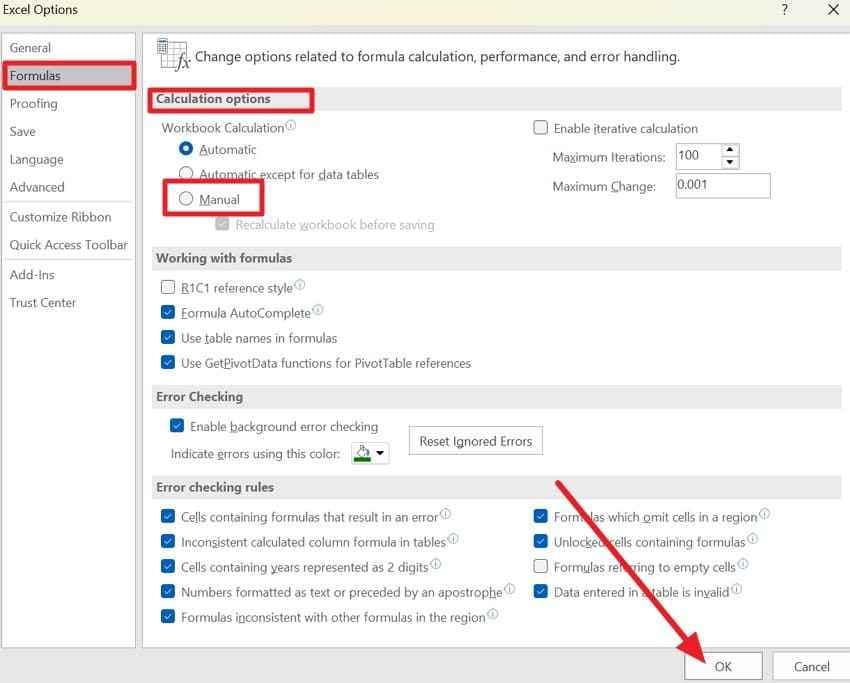Toggle Use table names in formulas
This screenshot has width=850, height=683.
coord(168,337)
